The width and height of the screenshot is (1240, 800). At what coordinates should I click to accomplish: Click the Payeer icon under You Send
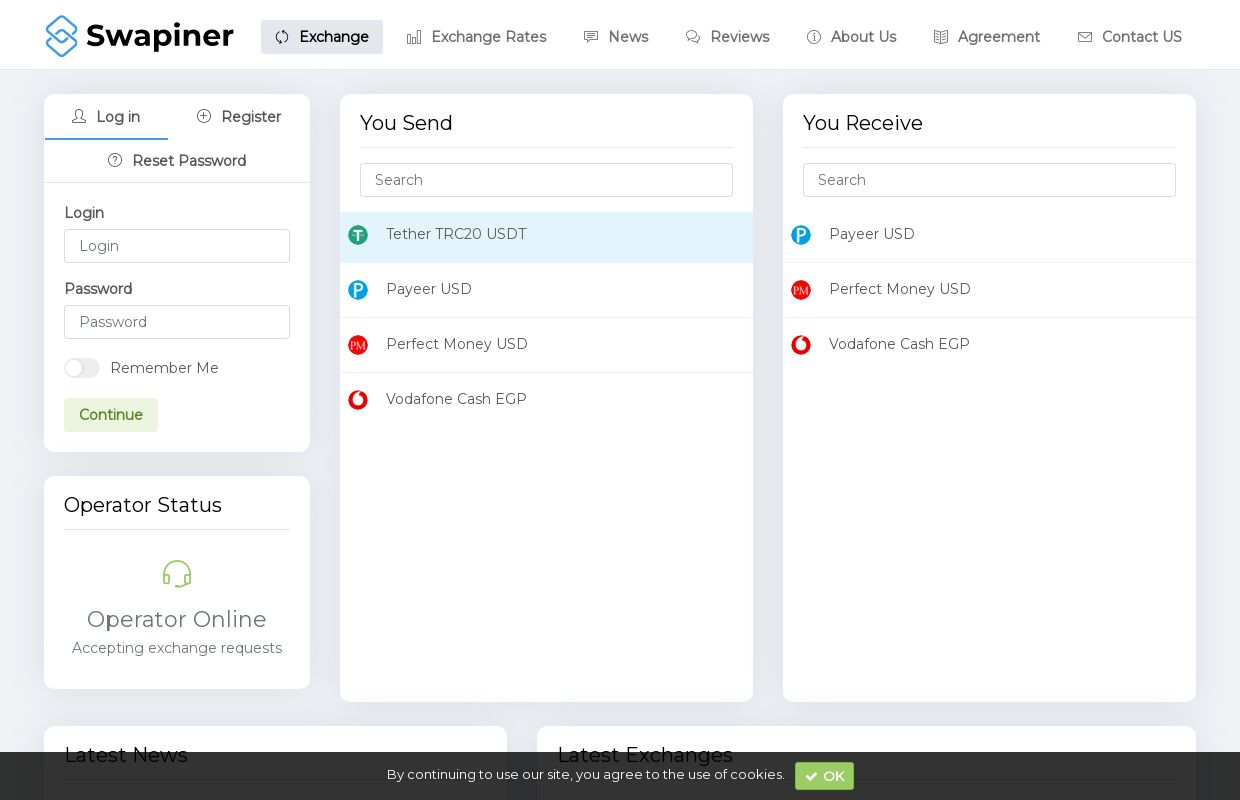[x=358, y=290]
